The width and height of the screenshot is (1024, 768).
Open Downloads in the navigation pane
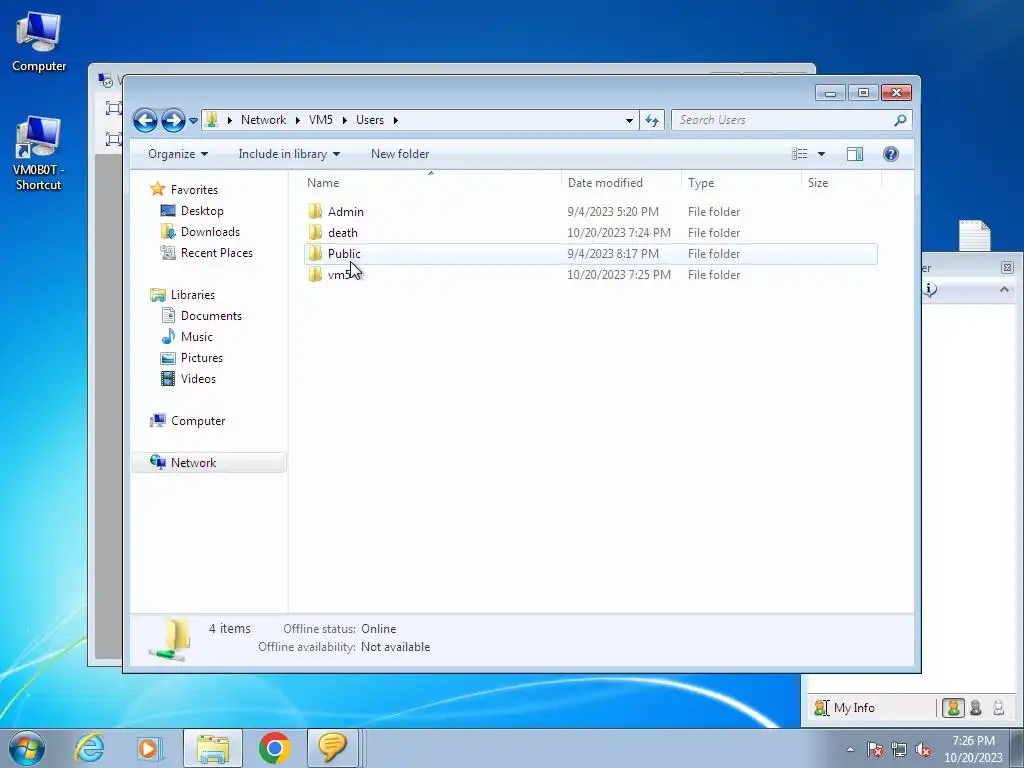pyautogui.click(x=210, y=232)
